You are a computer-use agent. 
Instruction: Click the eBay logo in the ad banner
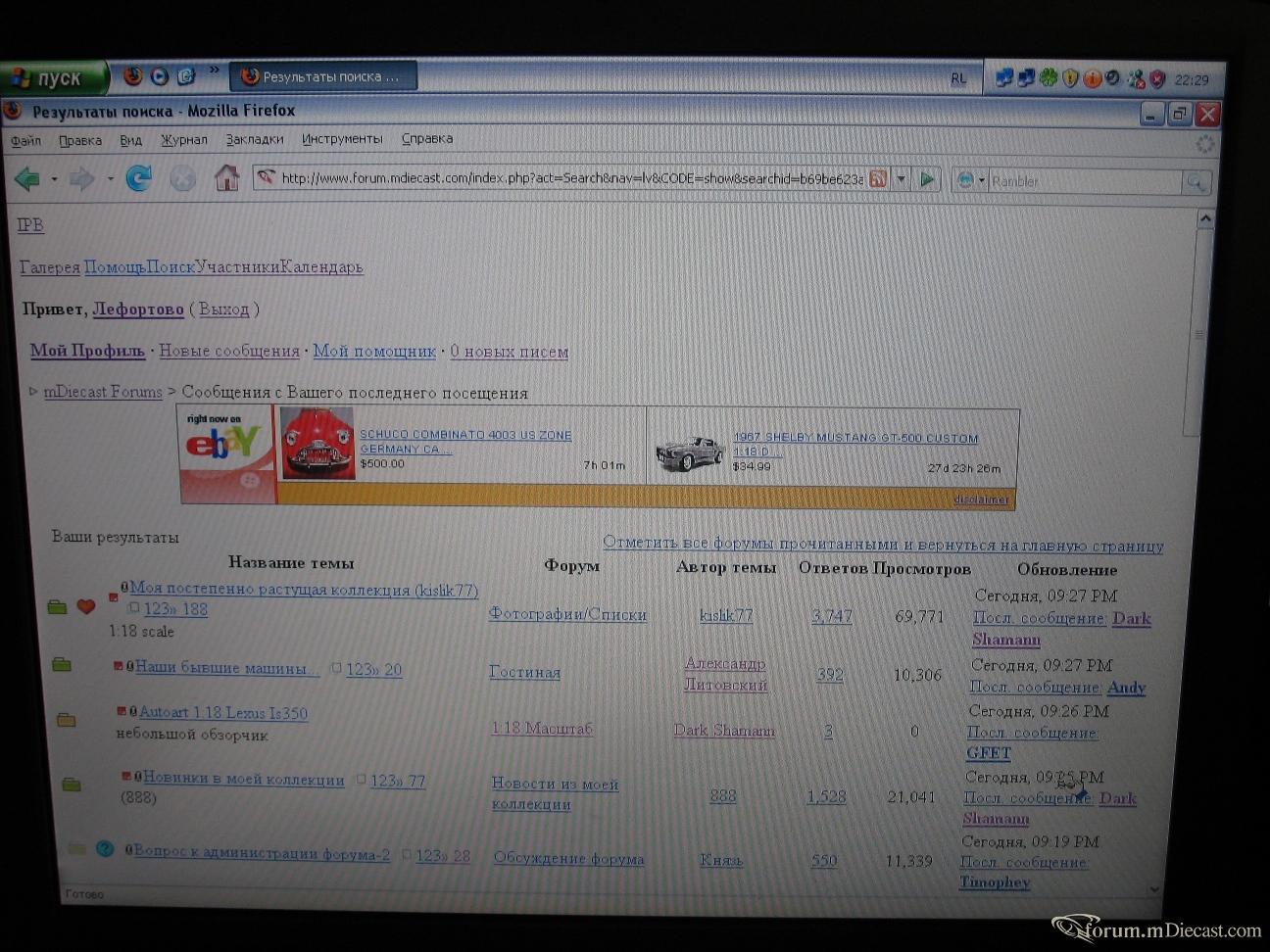[223, 444]
